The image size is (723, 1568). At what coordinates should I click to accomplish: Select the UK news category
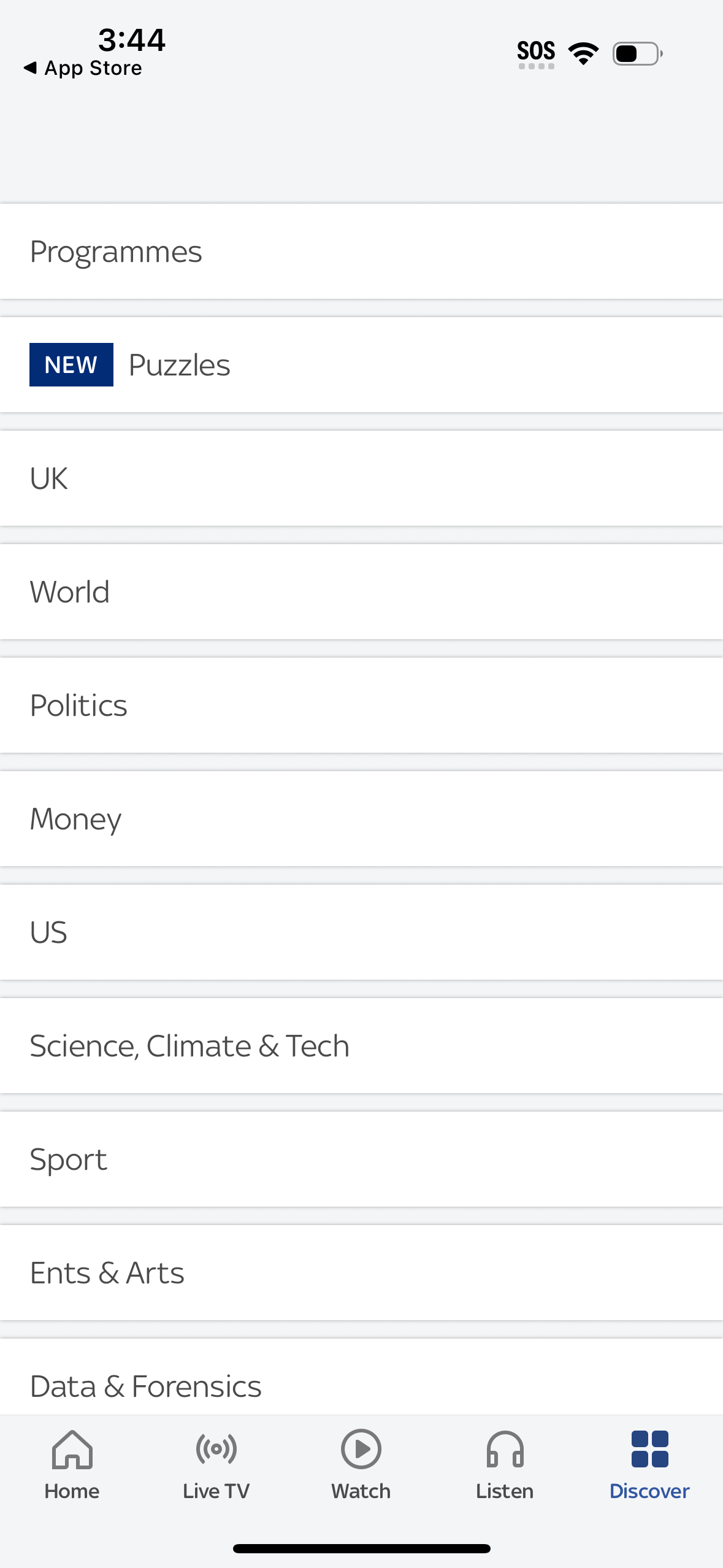[x=49, y=478]
